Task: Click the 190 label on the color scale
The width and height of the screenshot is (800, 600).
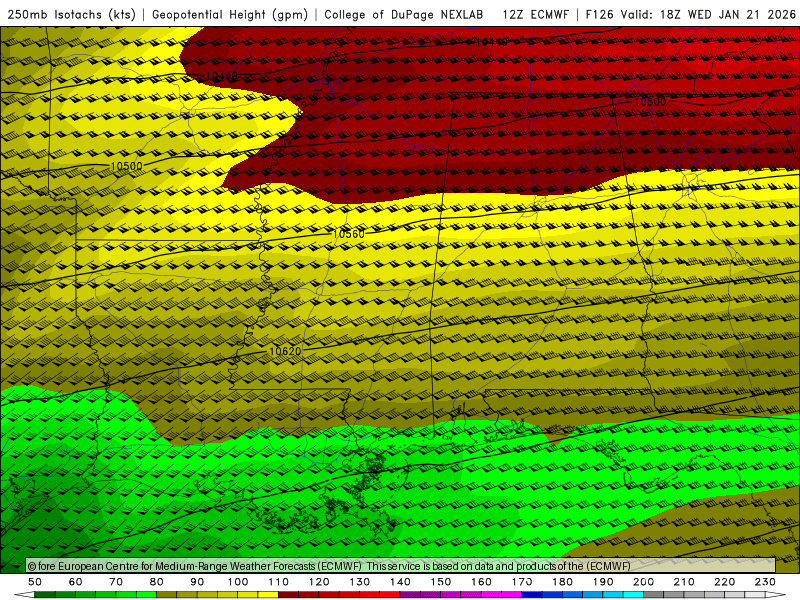Action: pyautogui.click(x=603, y=582)
